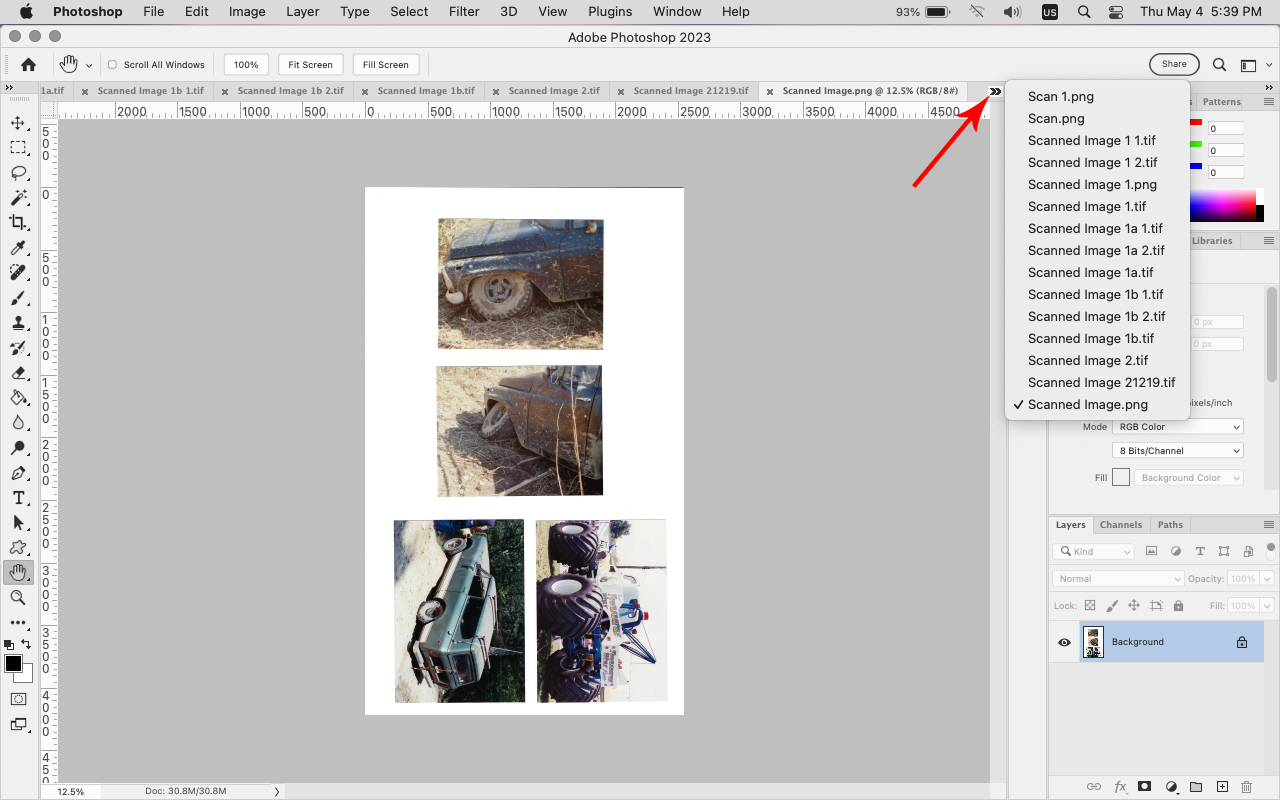Select the Type tool
Screen dimensions: 1280x800
(x=18, y=498)
